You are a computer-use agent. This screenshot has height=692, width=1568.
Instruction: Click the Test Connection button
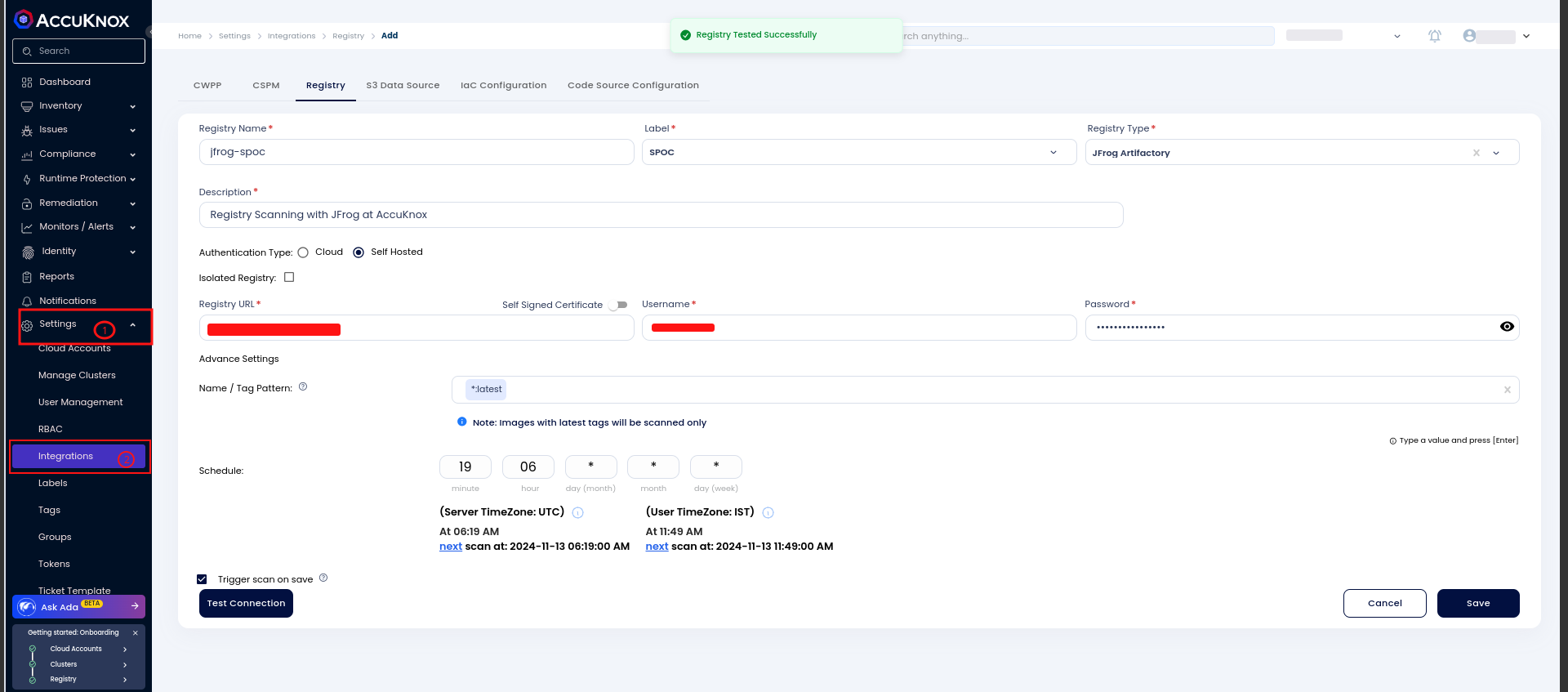coord(246,603)
